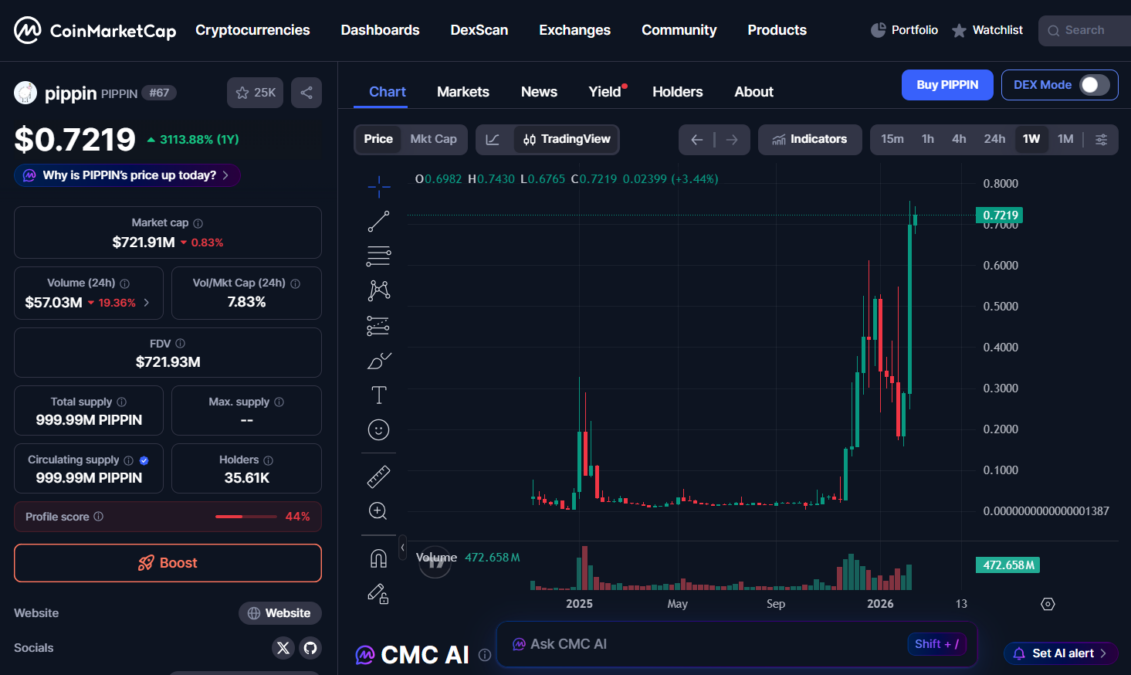Open the Indicators dropdown
This screenshot has height=675, width=1131.
(810, 139)
